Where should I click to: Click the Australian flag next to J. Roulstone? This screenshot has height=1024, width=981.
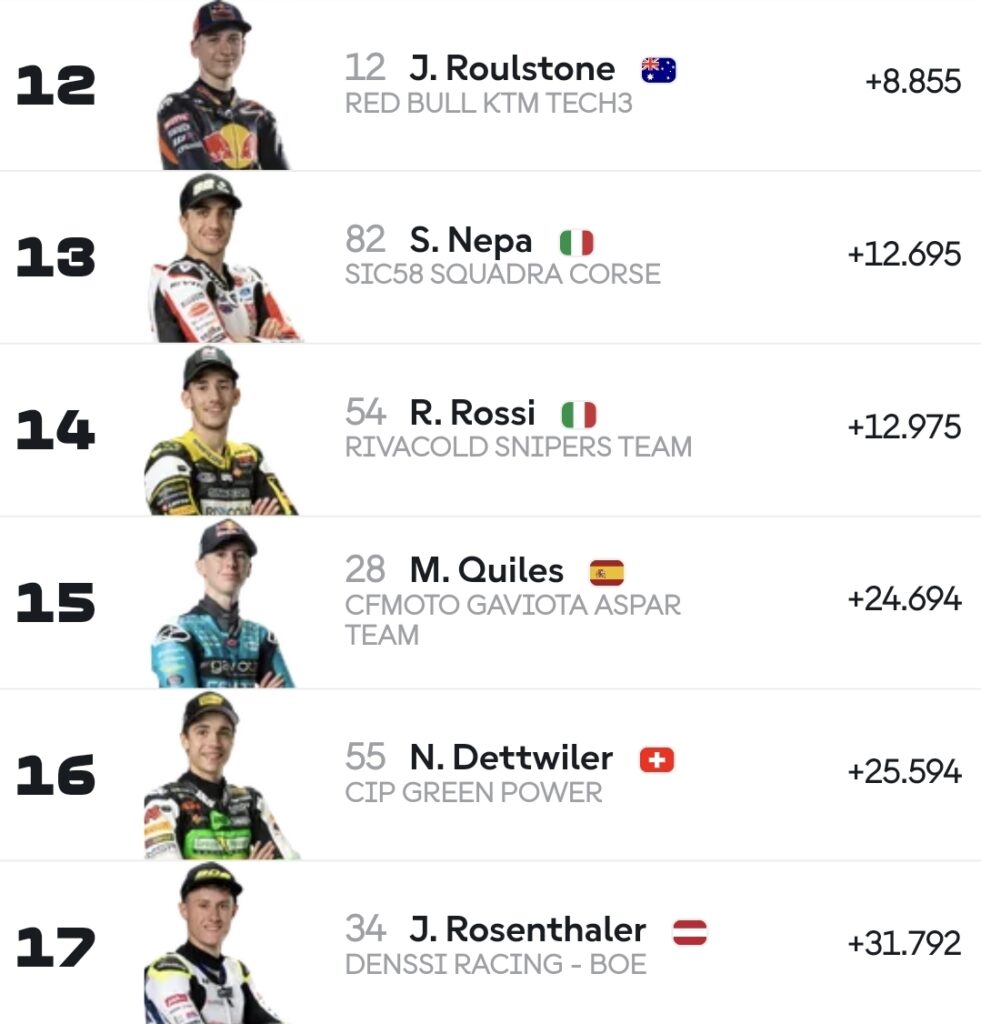tap(658, 70)
